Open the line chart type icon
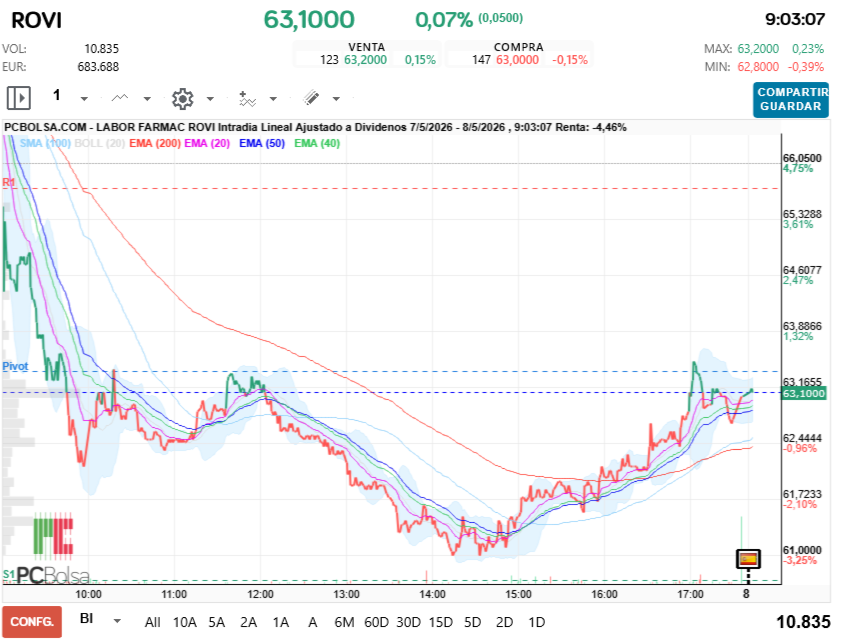 [x=119, y=98]
